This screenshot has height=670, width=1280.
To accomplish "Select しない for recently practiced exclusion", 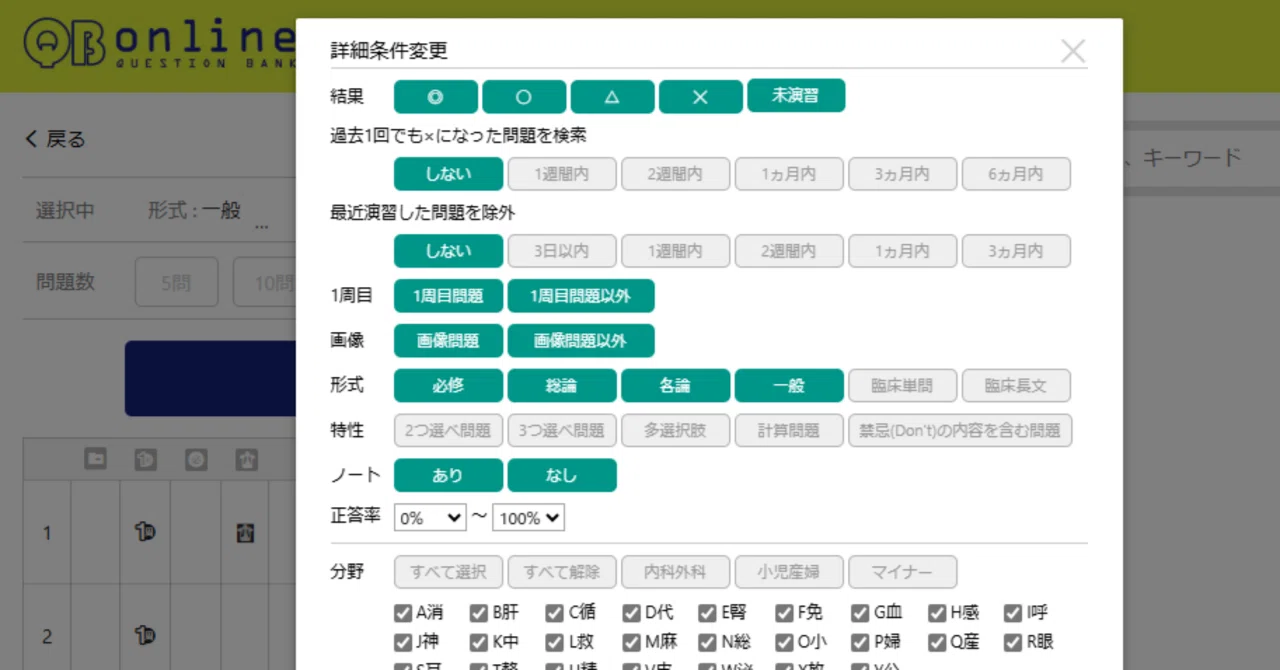I will (448, 251).
